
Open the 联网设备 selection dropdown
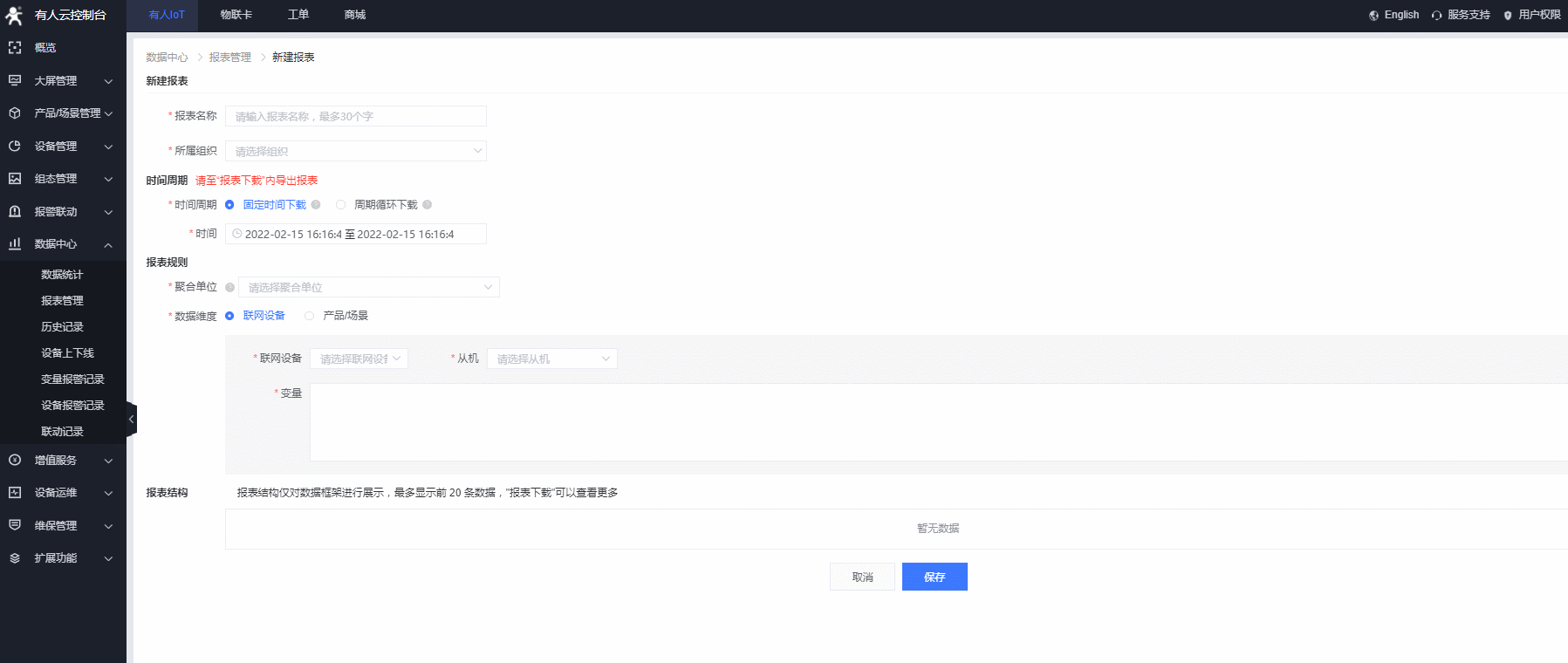359,359
